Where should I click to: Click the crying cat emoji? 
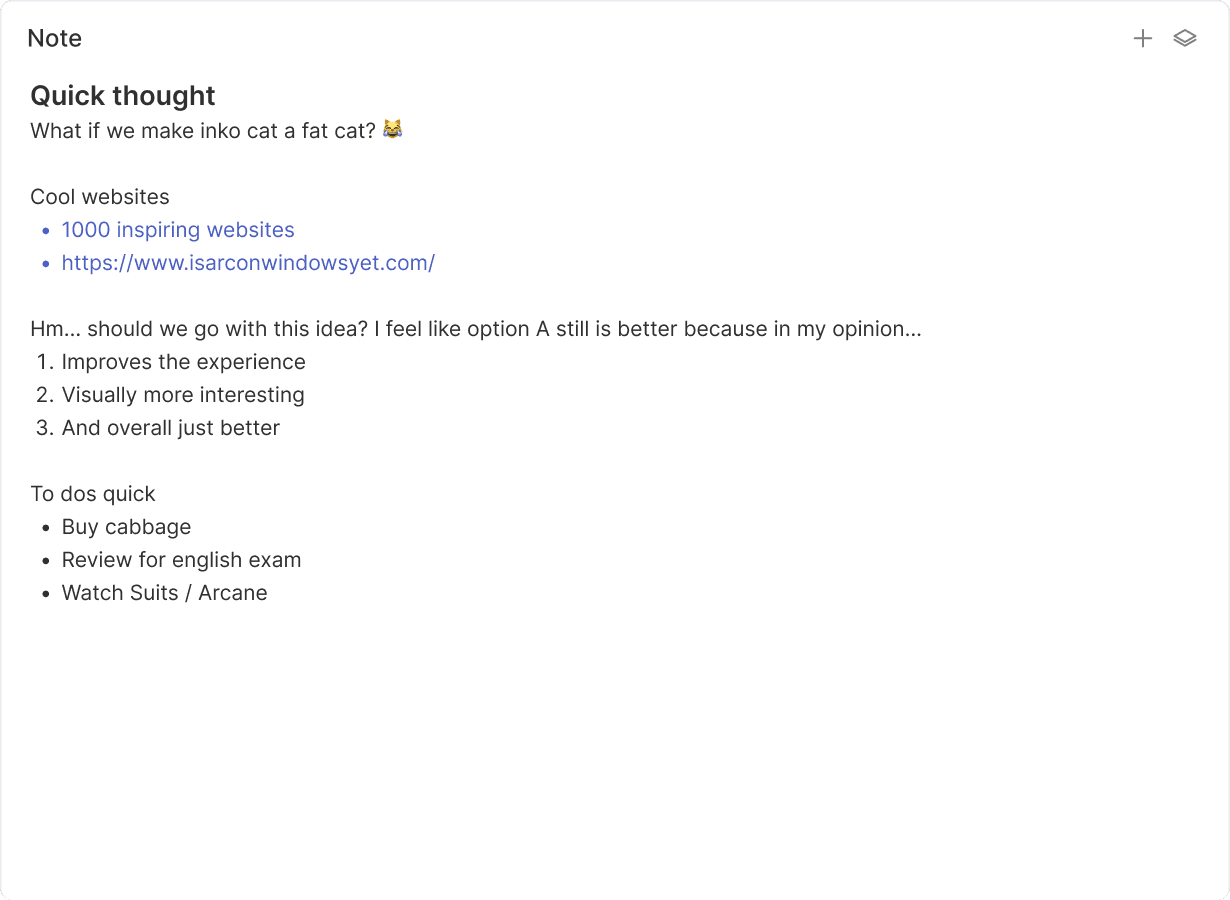(x=392, y=130)
